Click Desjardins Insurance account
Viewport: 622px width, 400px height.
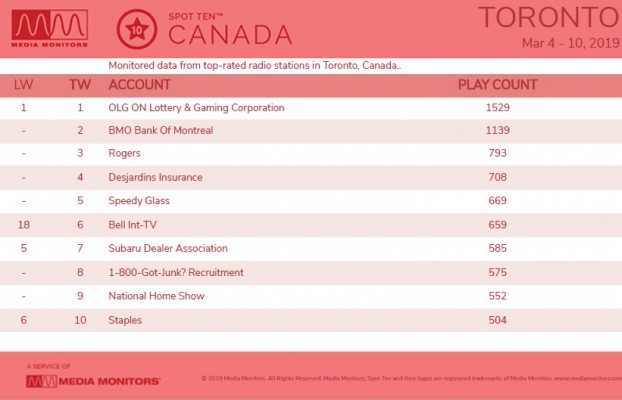(x=156, y=177)
